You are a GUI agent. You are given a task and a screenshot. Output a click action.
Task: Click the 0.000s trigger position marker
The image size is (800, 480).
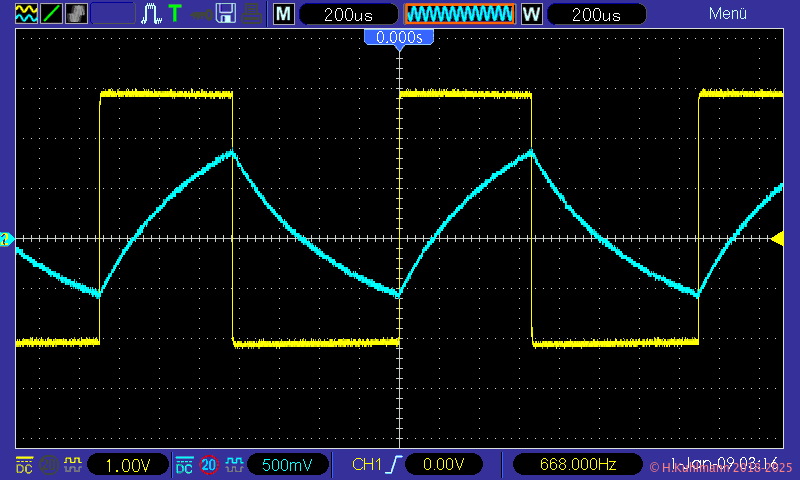coord(399,37)
